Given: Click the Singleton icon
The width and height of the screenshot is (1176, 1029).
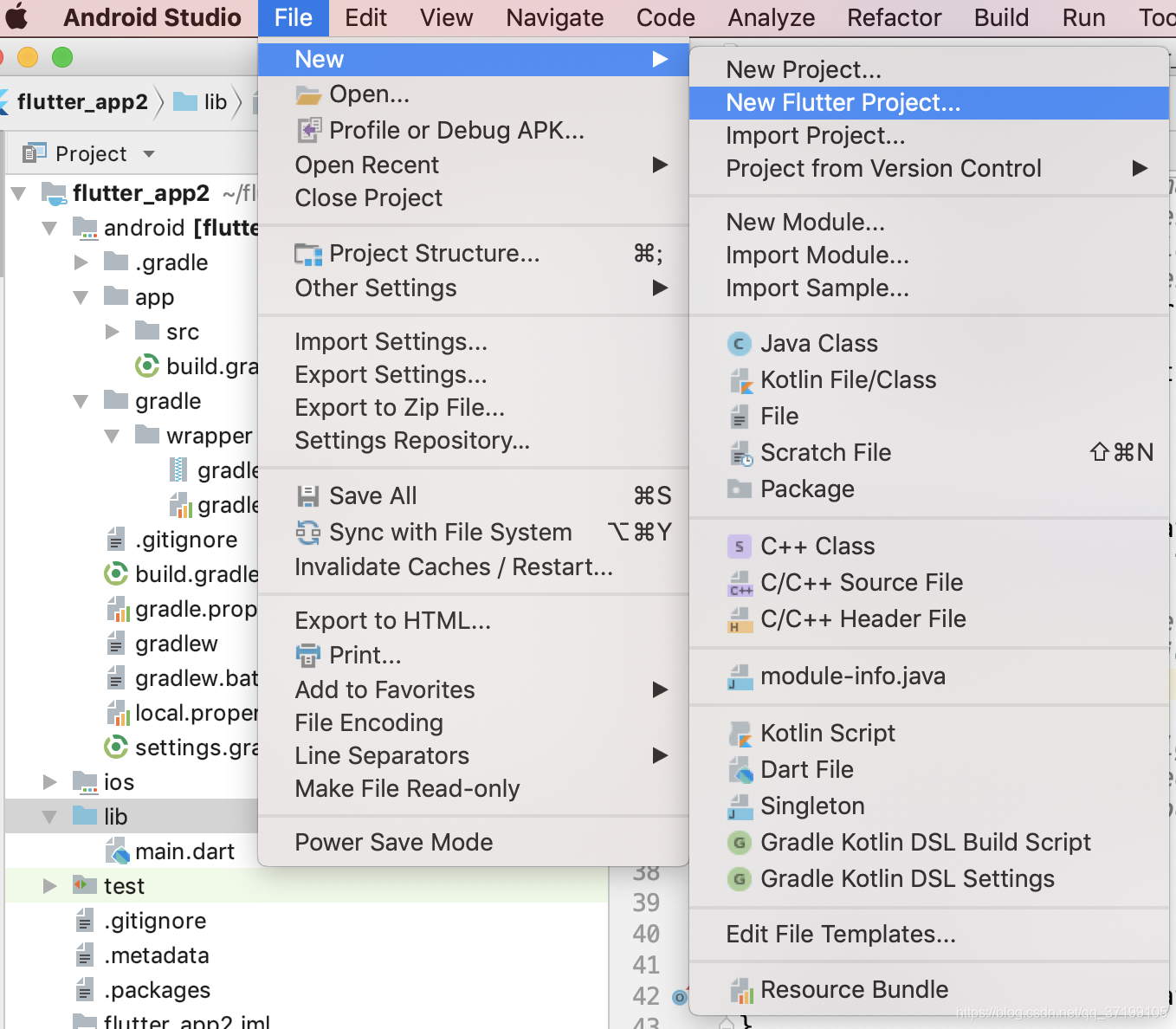Looking at the screenshot, I should [739, 806].
